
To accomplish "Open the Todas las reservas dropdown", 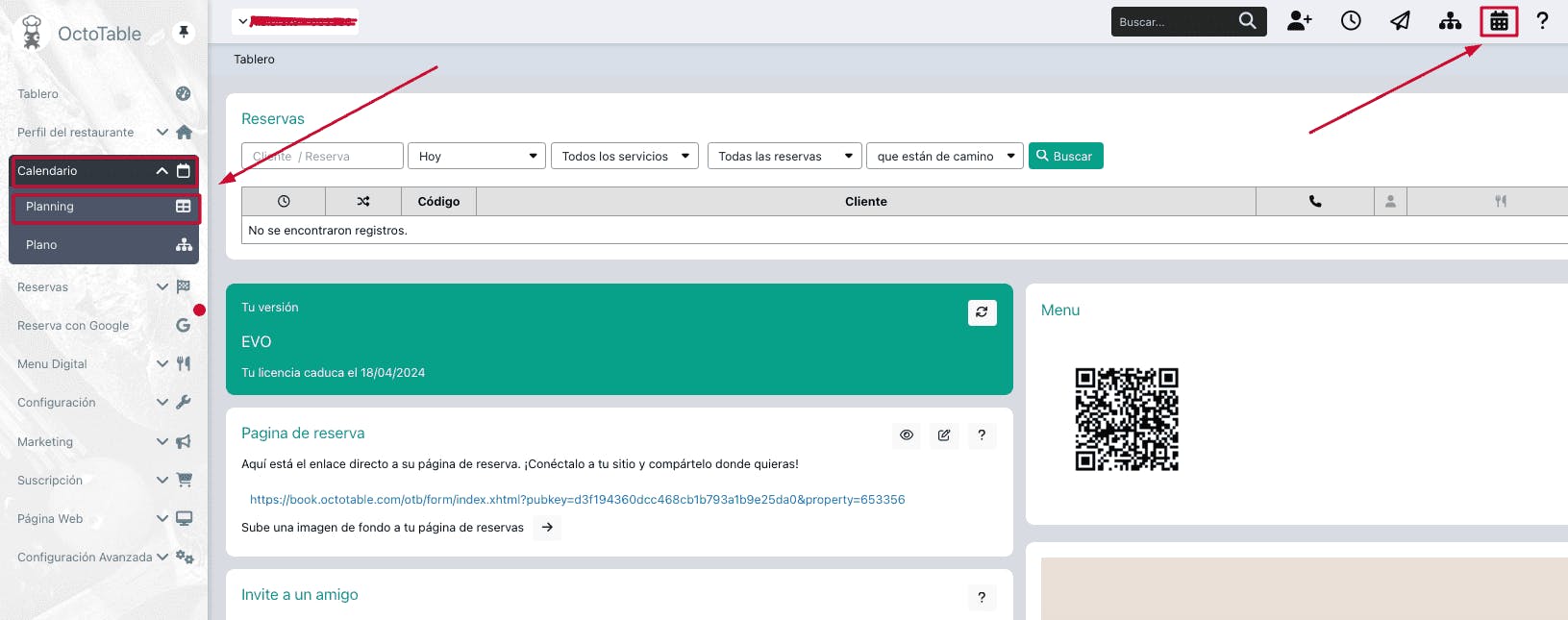I will 784,156.
